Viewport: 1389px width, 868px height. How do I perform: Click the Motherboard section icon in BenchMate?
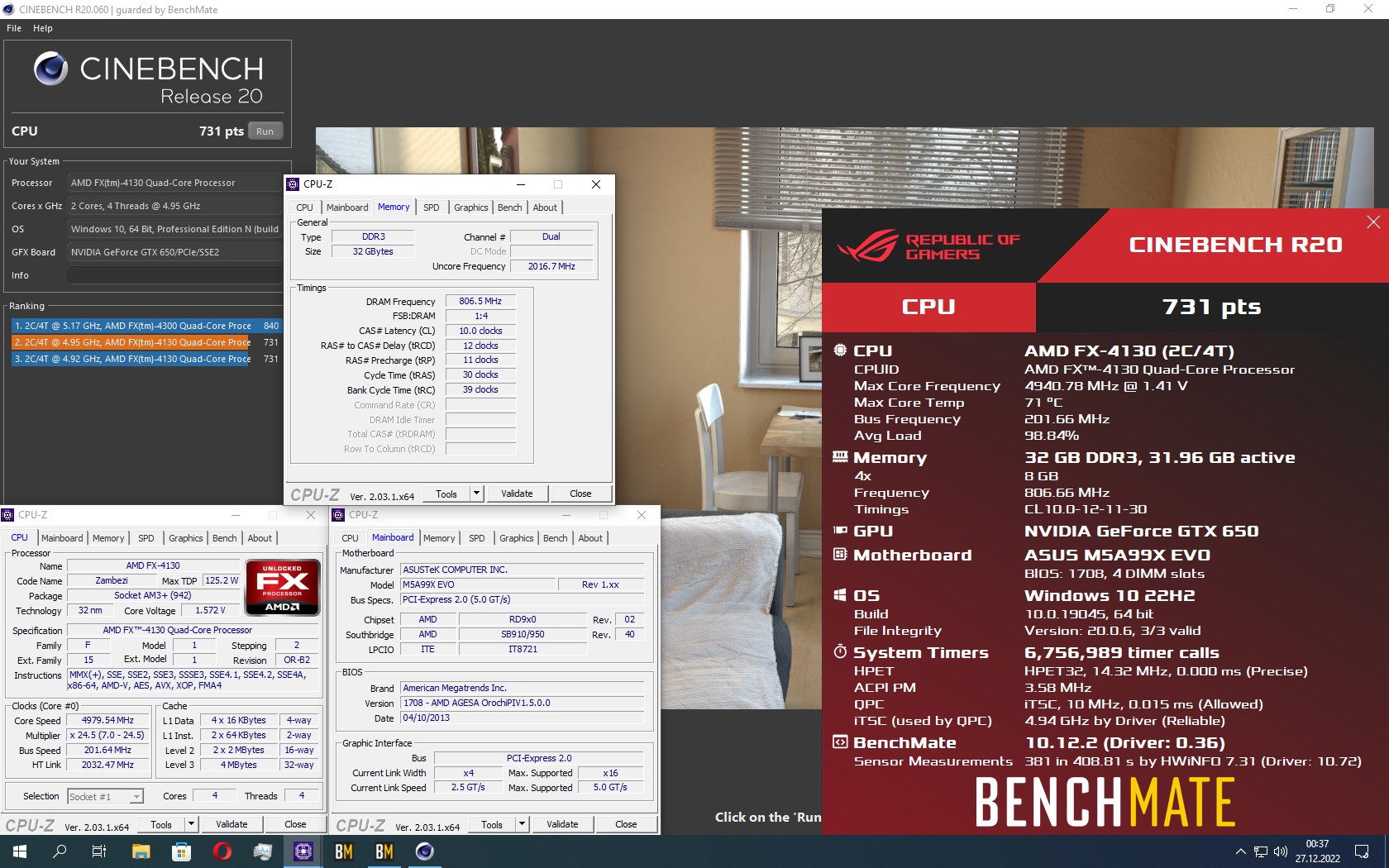840,554
